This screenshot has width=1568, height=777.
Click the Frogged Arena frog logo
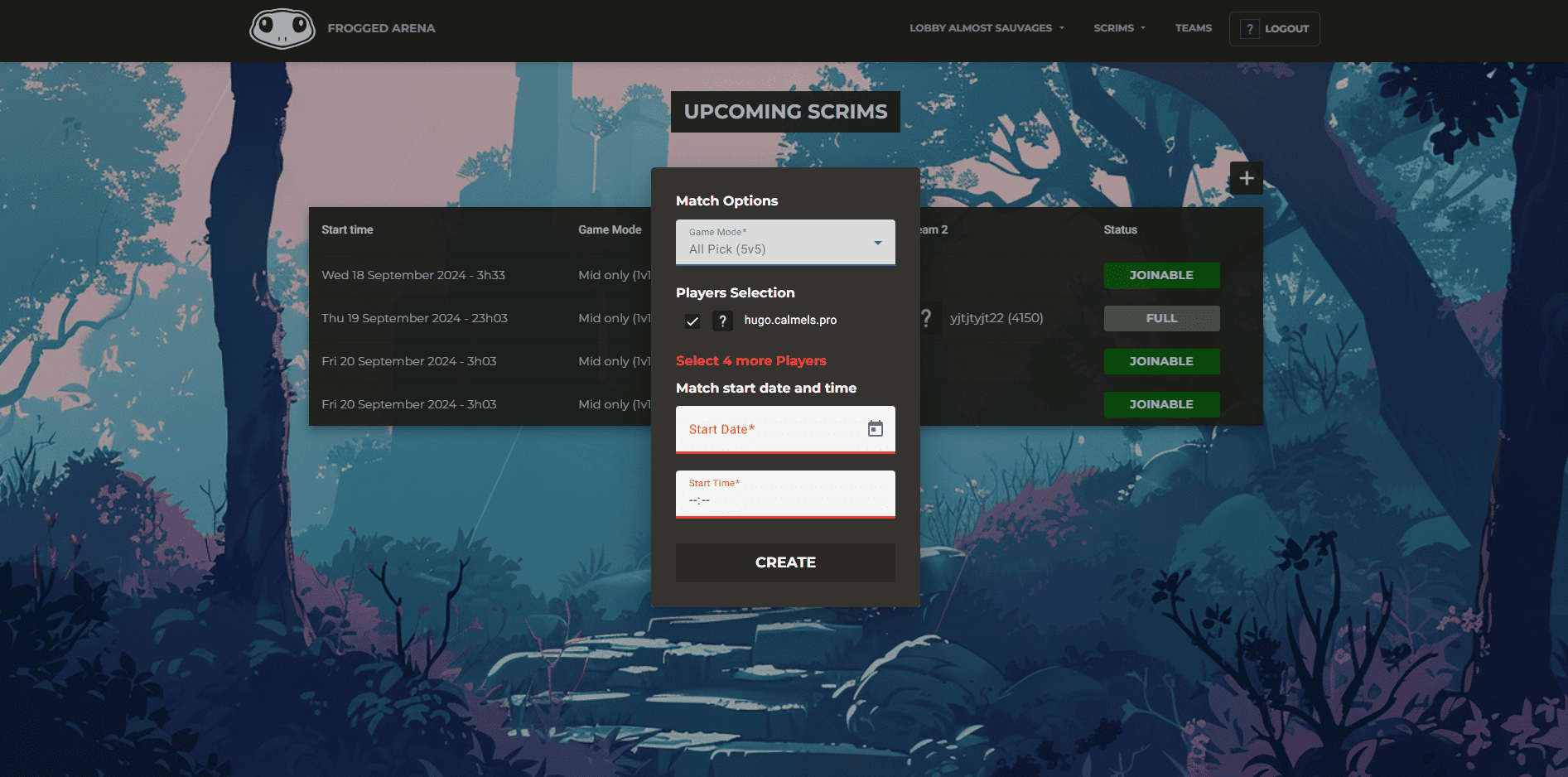[282, 29]
